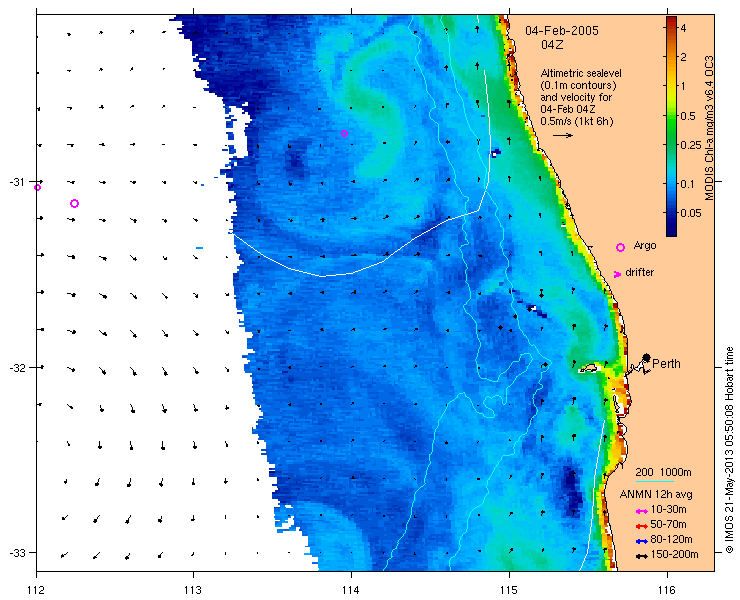Click the '04Z' time label
The image size is (740, 600).
(552, 45)
